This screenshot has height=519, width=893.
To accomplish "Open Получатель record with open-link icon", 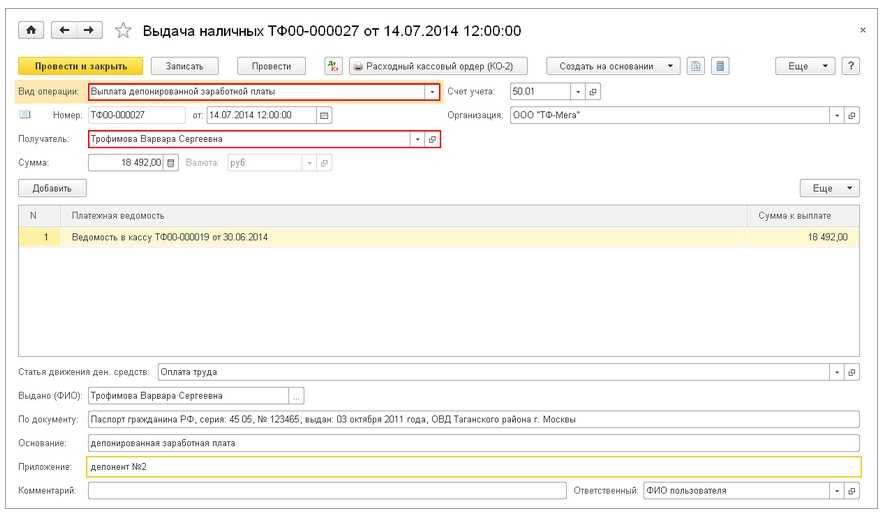I will click(x=433, y=140).
